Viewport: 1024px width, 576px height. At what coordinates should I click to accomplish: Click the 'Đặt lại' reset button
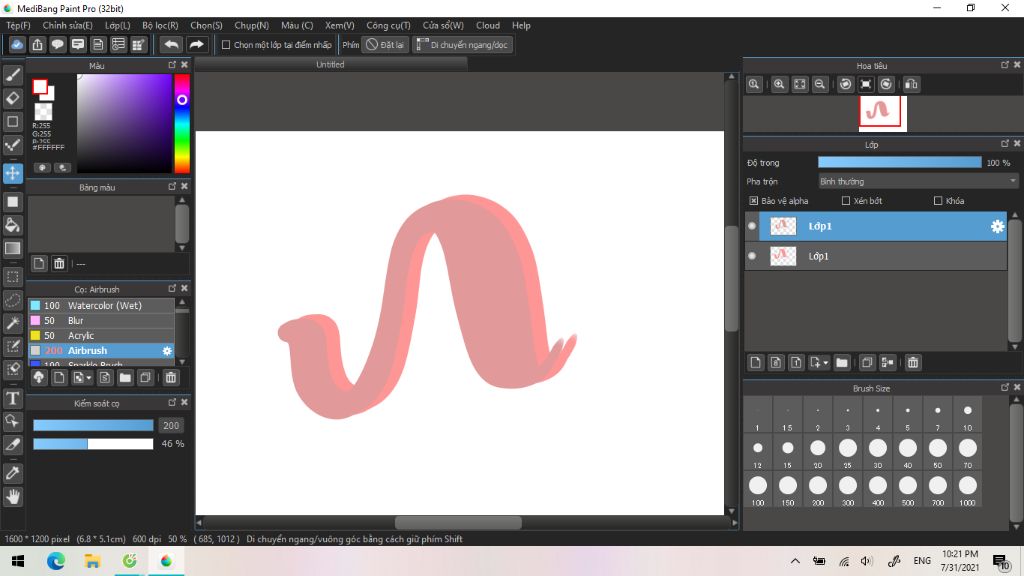[385, 45]
